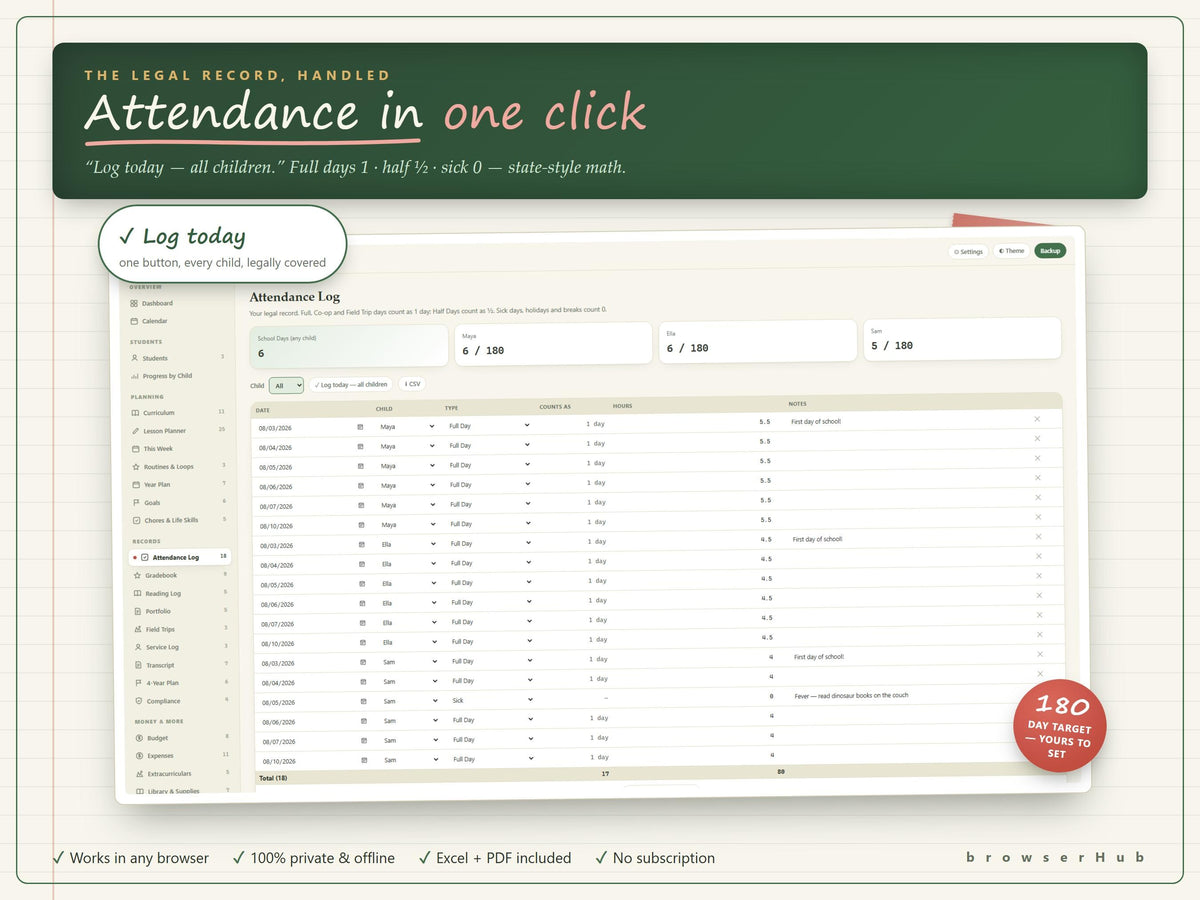This screenshot has width=1200, height=900.
Task: Click the Portfolio document icon
Action: (137, 612)
